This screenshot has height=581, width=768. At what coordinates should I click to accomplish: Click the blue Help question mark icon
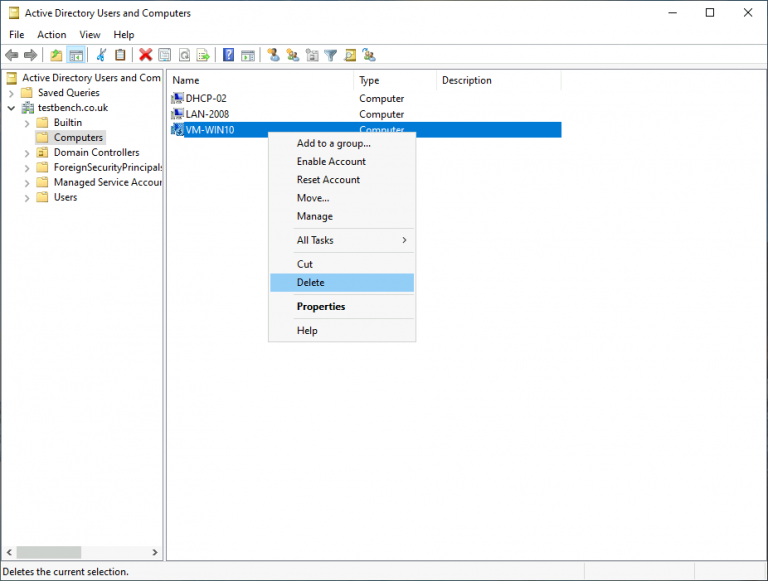(229, 55)
